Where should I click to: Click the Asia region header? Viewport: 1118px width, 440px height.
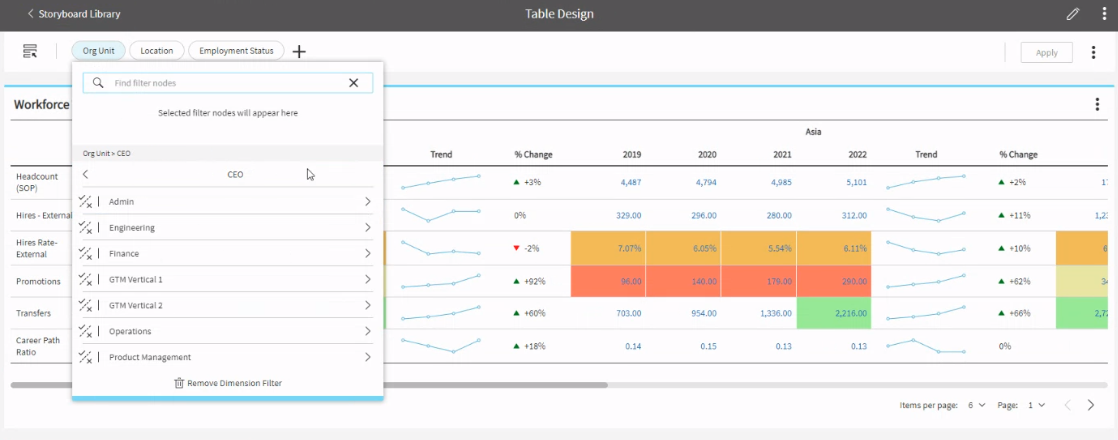tap(814, 132)
